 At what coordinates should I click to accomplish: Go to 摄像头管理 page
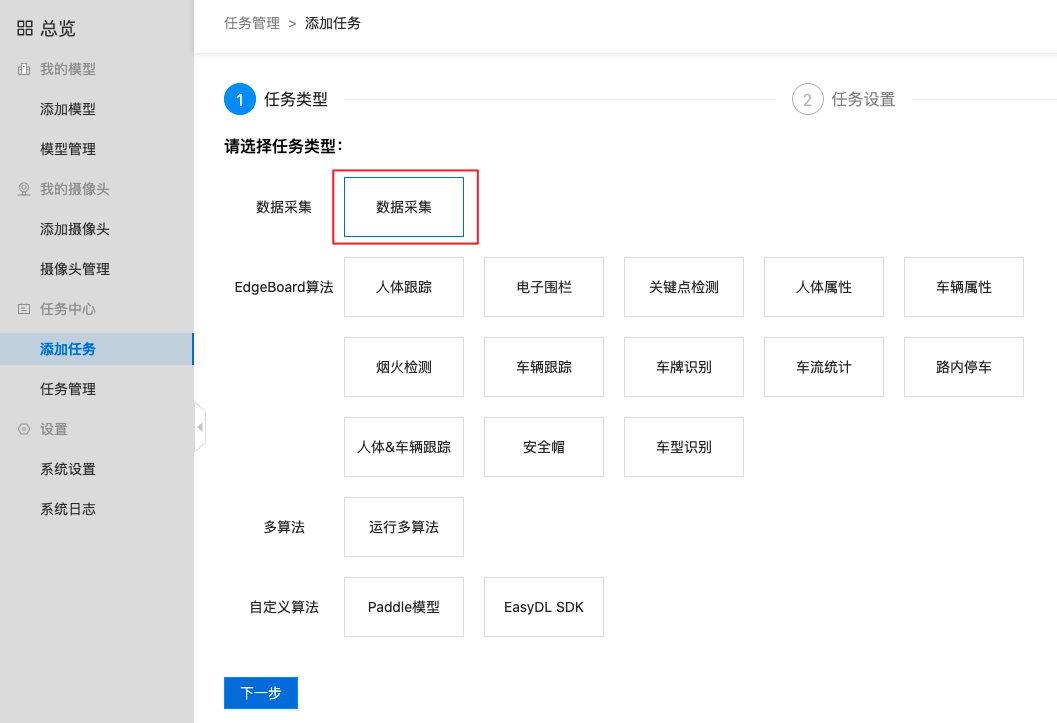(x=75, y=269)
